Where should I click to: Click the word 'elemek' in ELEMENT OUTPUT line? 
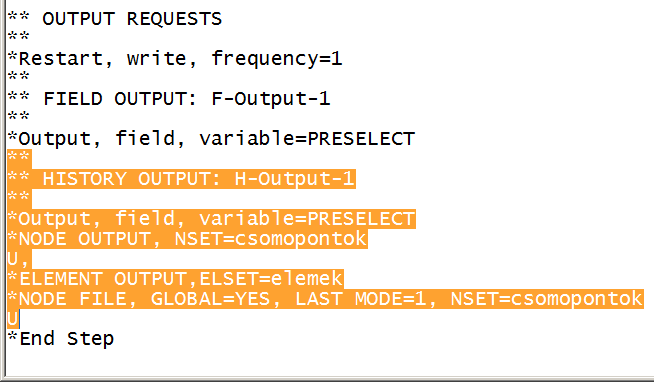(x=307, y=279)
